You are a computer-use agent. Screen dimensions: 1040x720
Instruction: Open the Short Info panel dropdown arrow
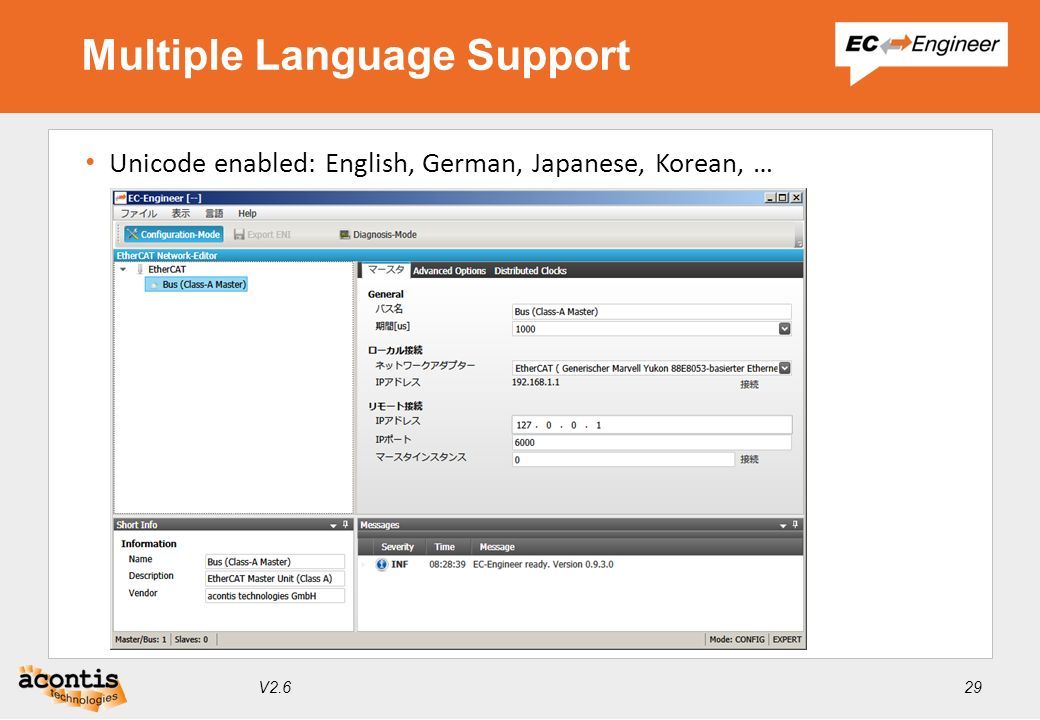333,525
